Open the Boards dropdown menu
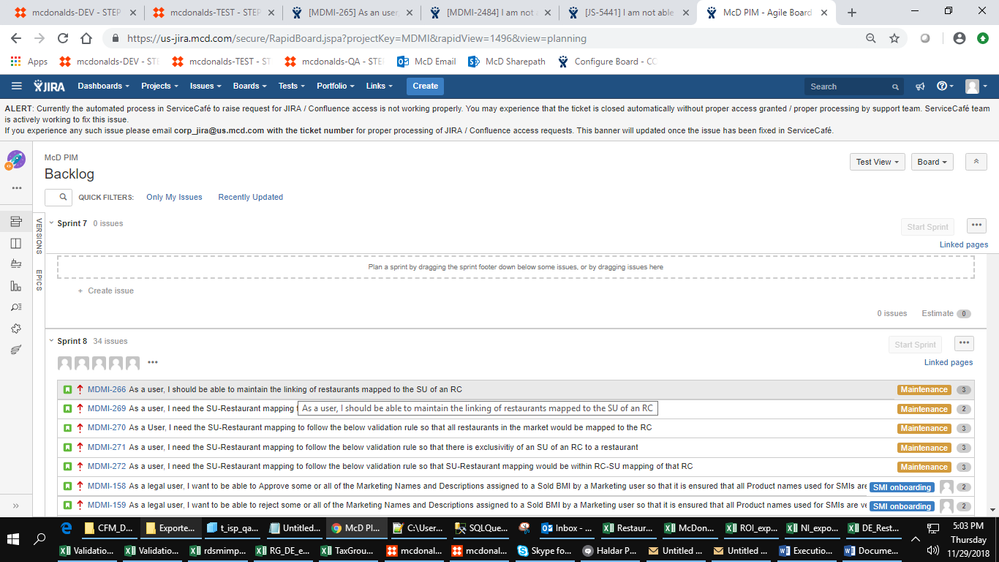The image size is (999, 562). 250,86
